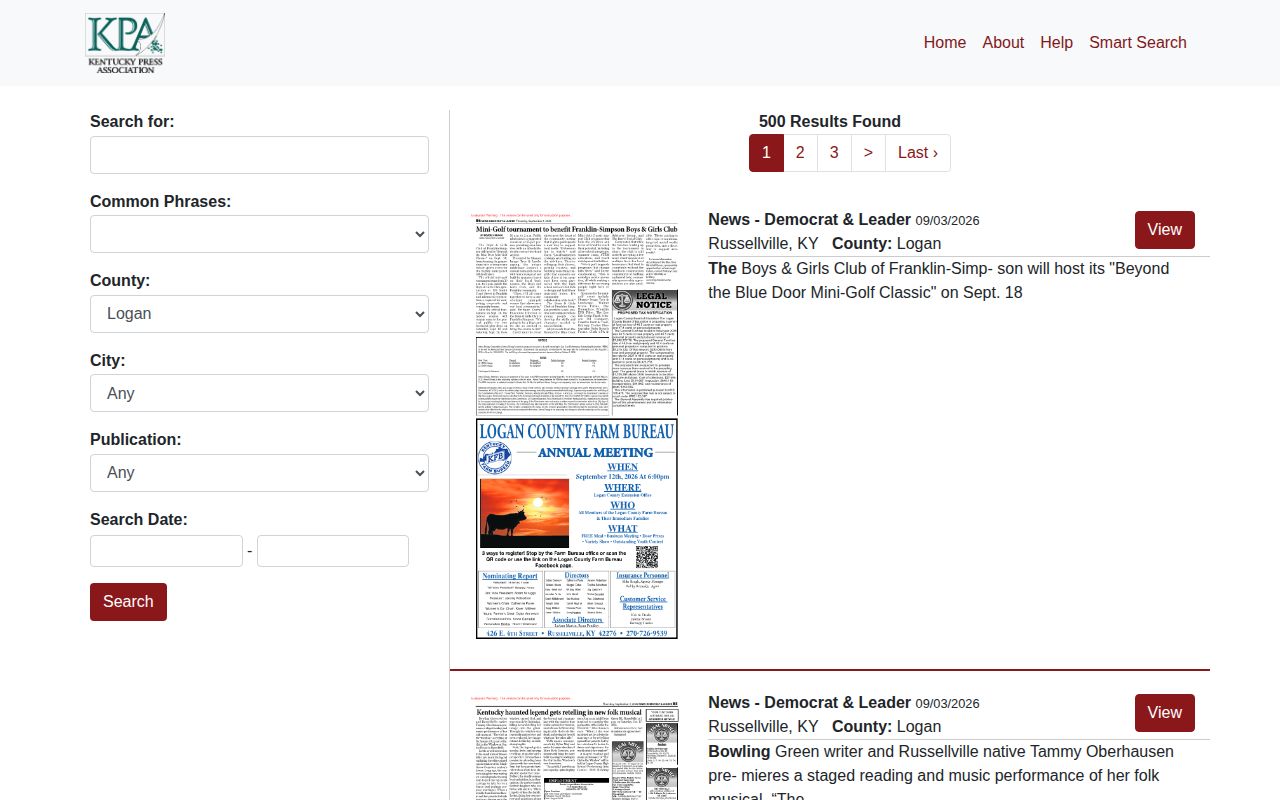Click the second News - Democrat & Leader title
Viewport: 1280px width, 800px height.
[x=809, y=703]
